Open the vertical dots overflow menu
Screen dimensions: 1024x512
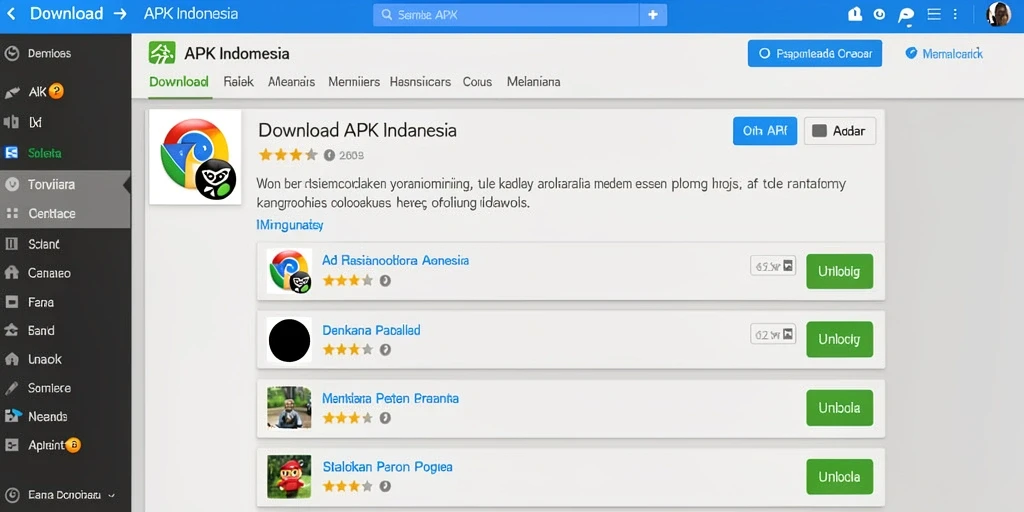point(956,14)
